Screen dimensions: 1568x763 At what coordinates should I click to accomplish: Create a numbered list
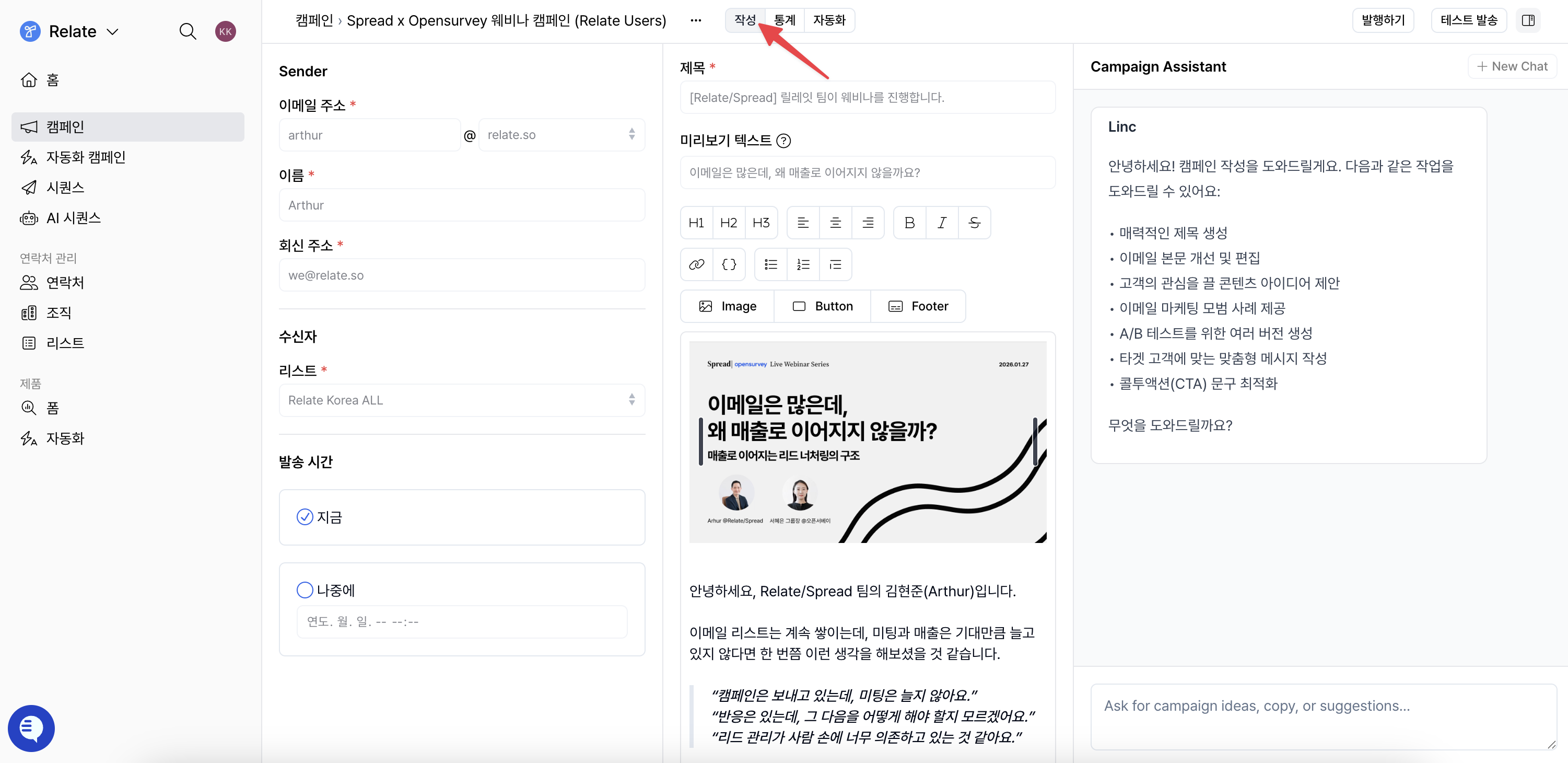(x=803, y=264)
